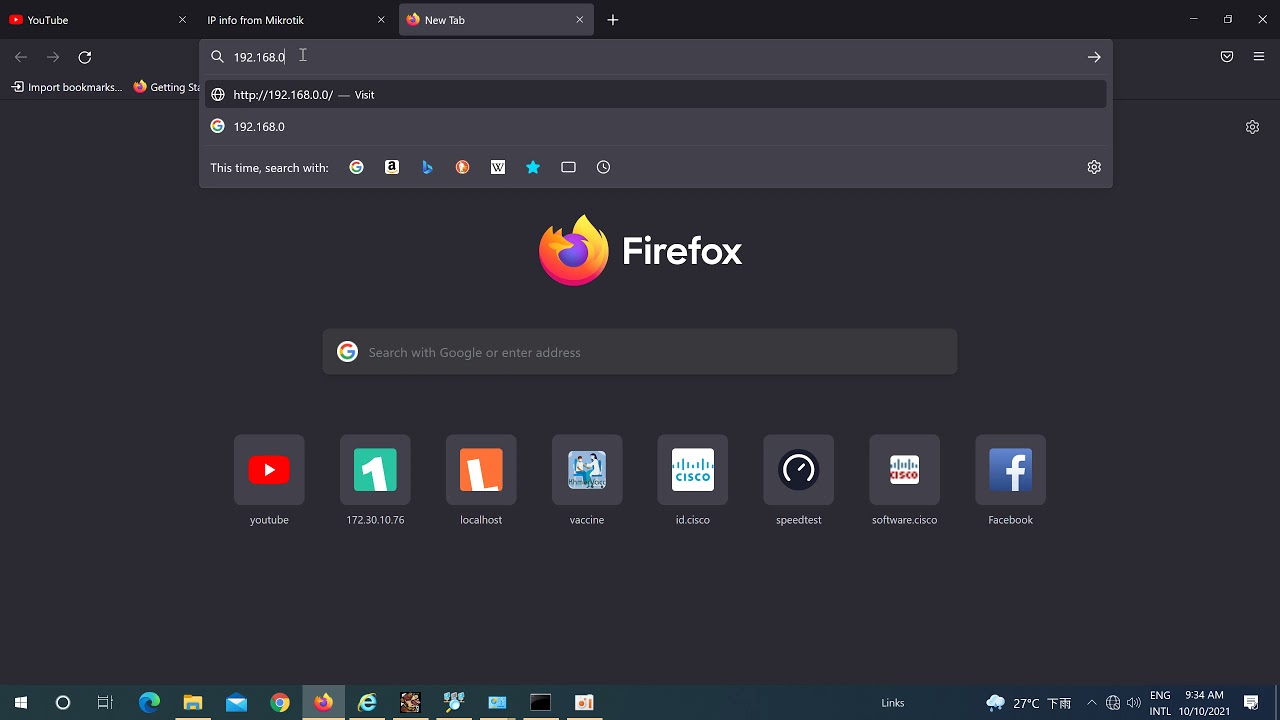Click Search with Google or enter address box
1280x720 pixels.
click(640, 352)
